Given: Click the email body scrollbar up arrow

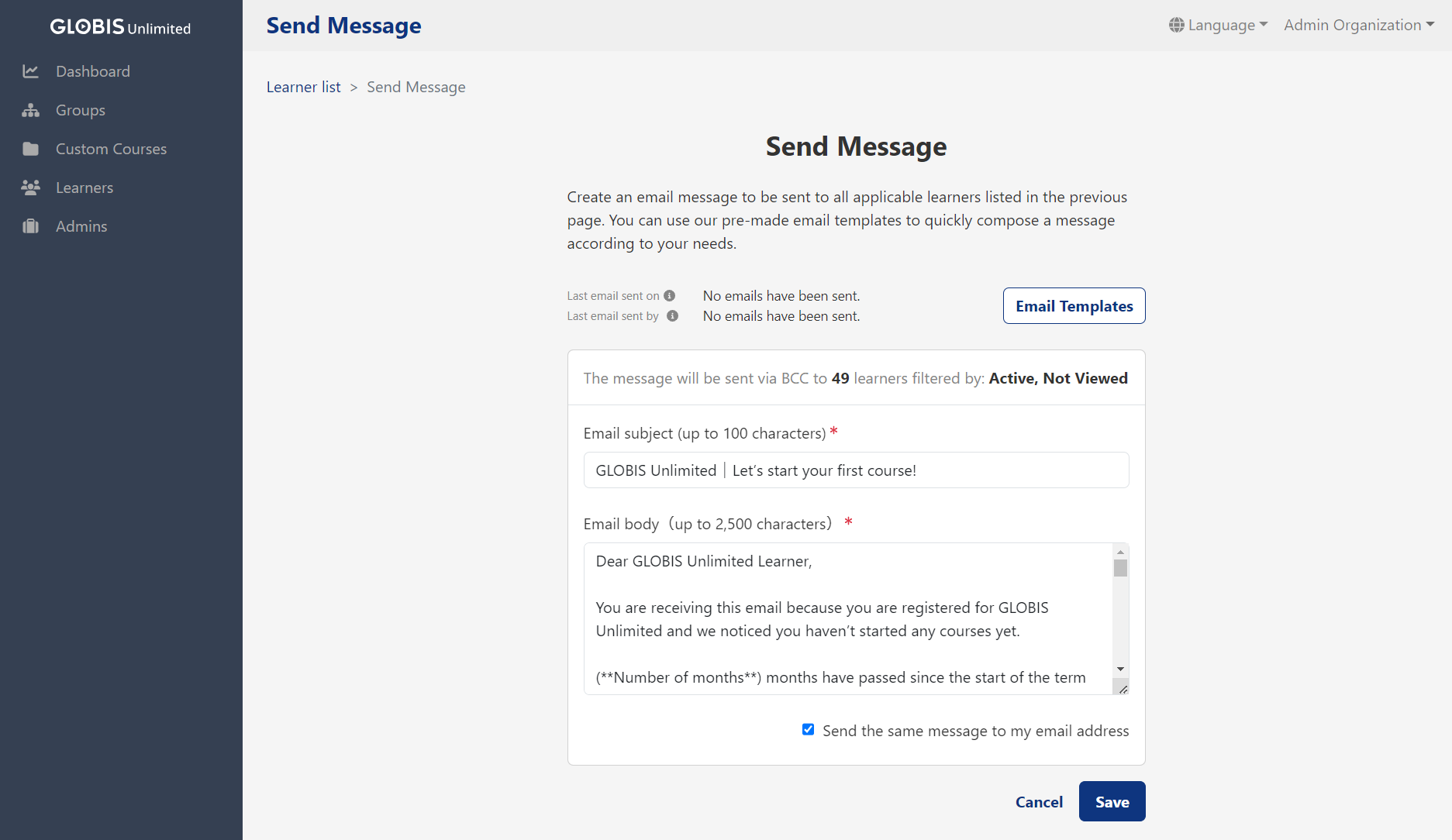Looking at the screenshot, I should pyautogui.click(x=1120, y=552).
